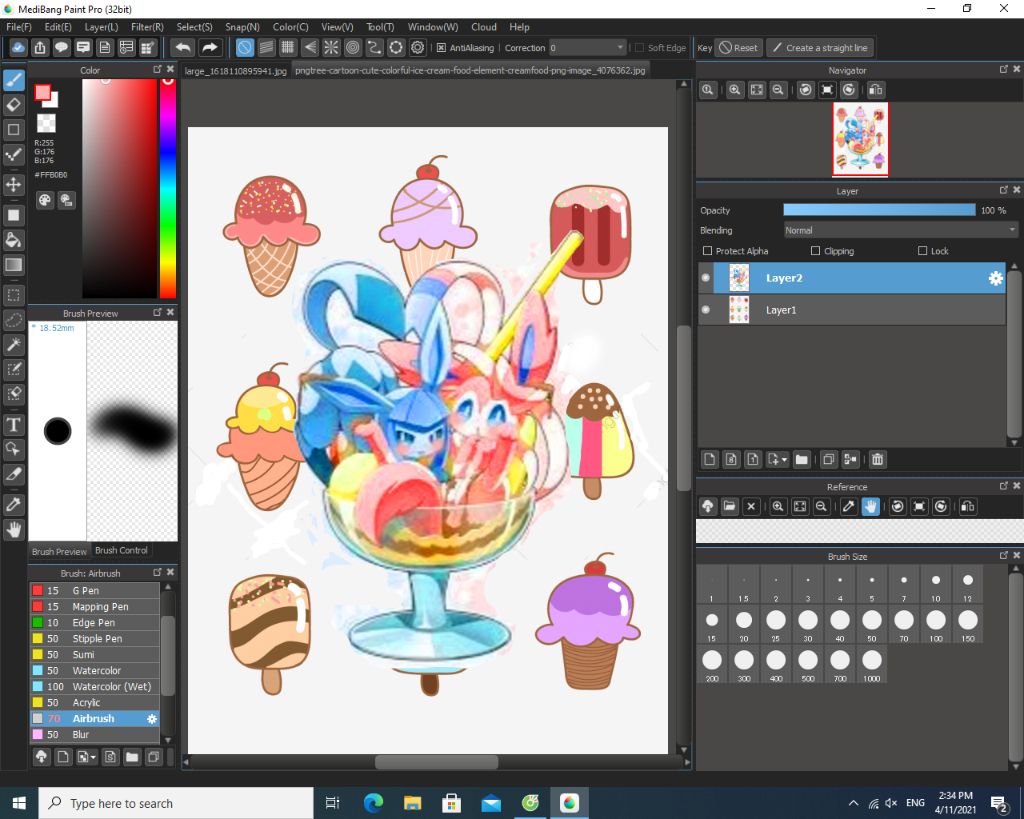This screenshot has width=1024, height=819.
Task: Select the Hand tool in left toolbar
Action: [14, 530]
